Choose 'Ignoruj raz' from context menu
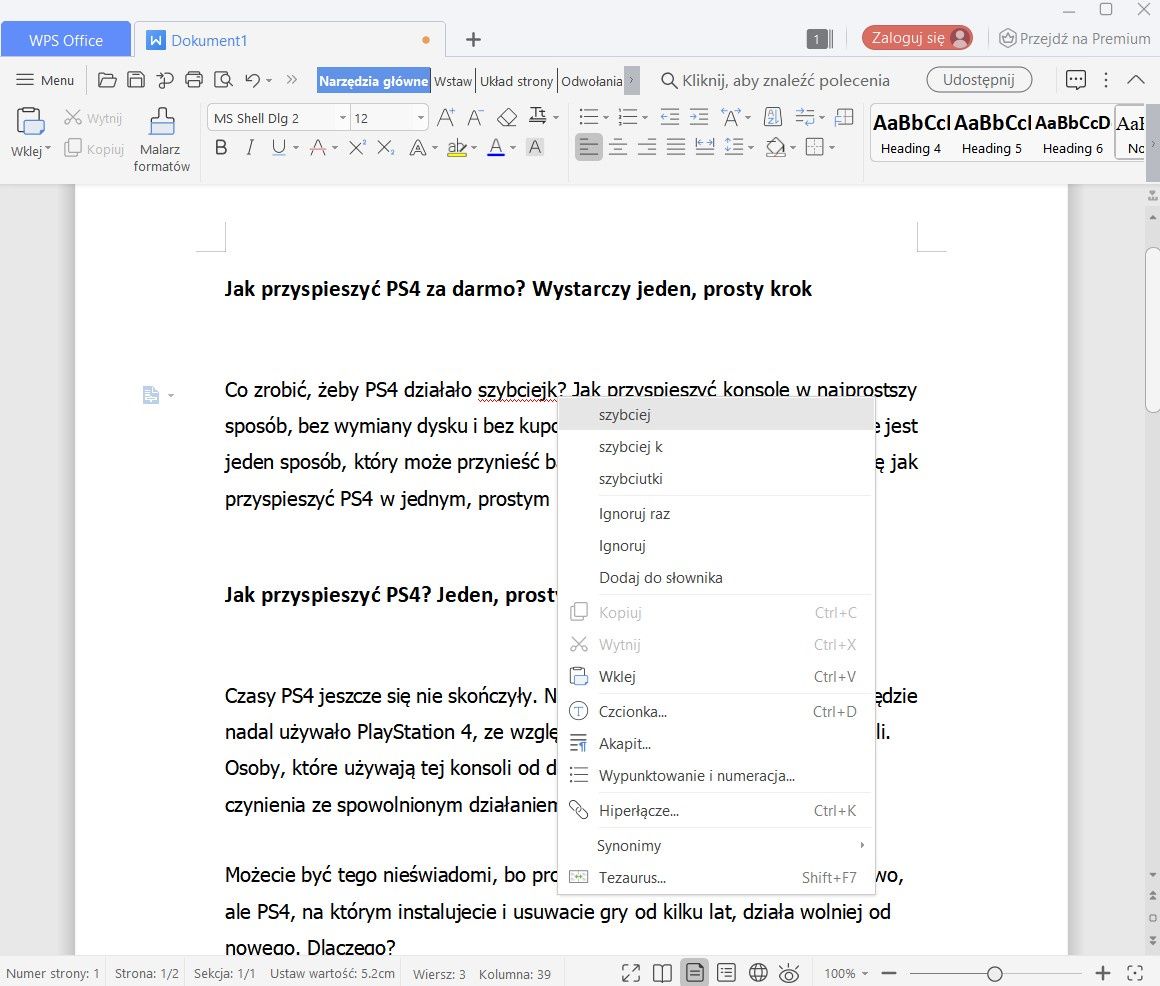Image resolution: width=1160 pixels, height=986 pixels. 715,513
